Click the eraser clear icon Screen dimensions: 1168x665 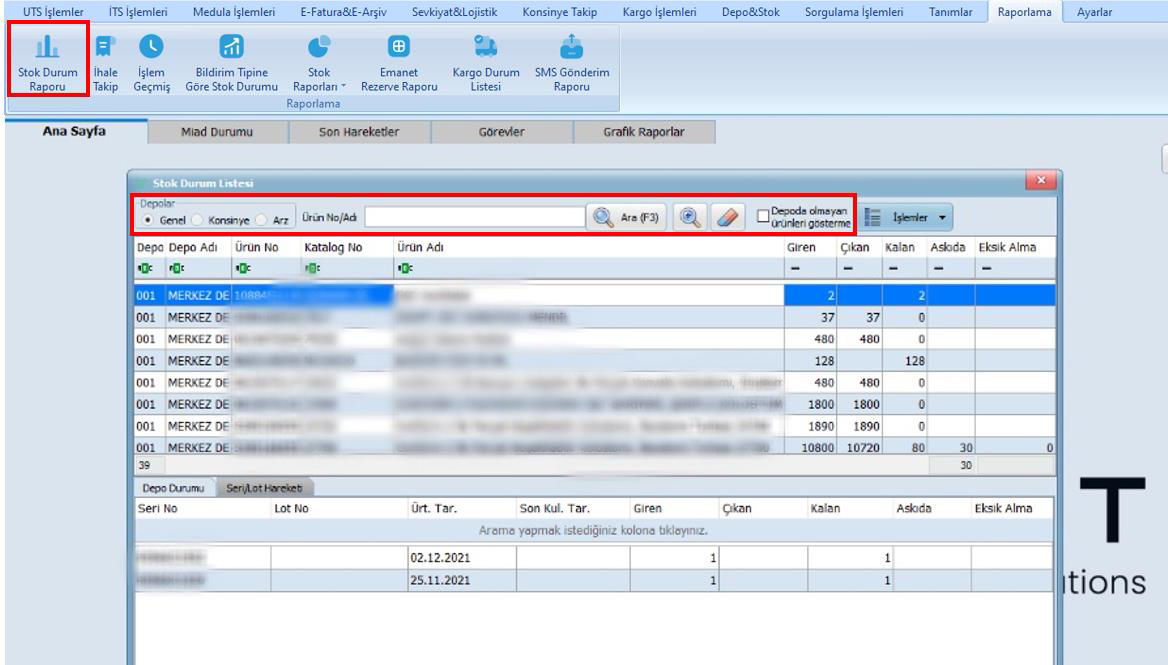(x=724, y=217)
